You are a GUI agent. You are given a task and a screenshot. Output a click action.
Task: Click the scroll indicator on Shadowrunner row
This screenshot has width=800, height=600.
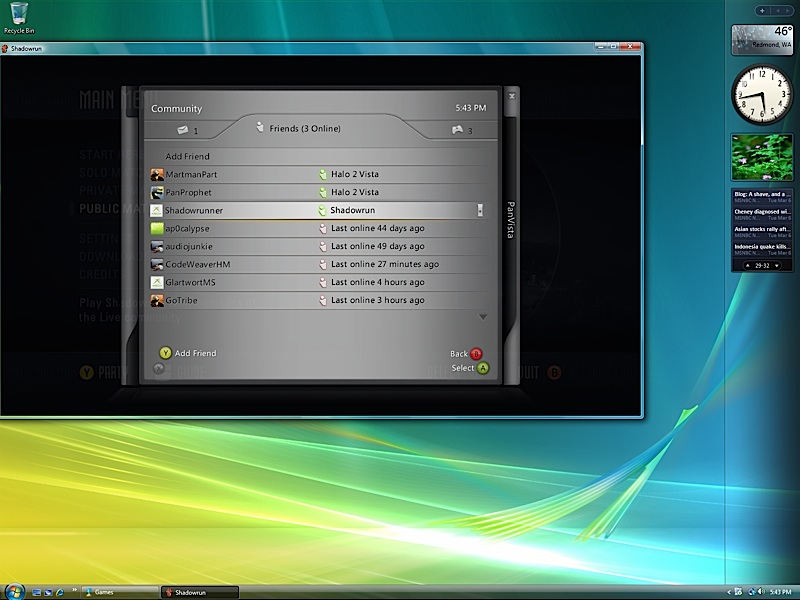click(x=480, y=211)
